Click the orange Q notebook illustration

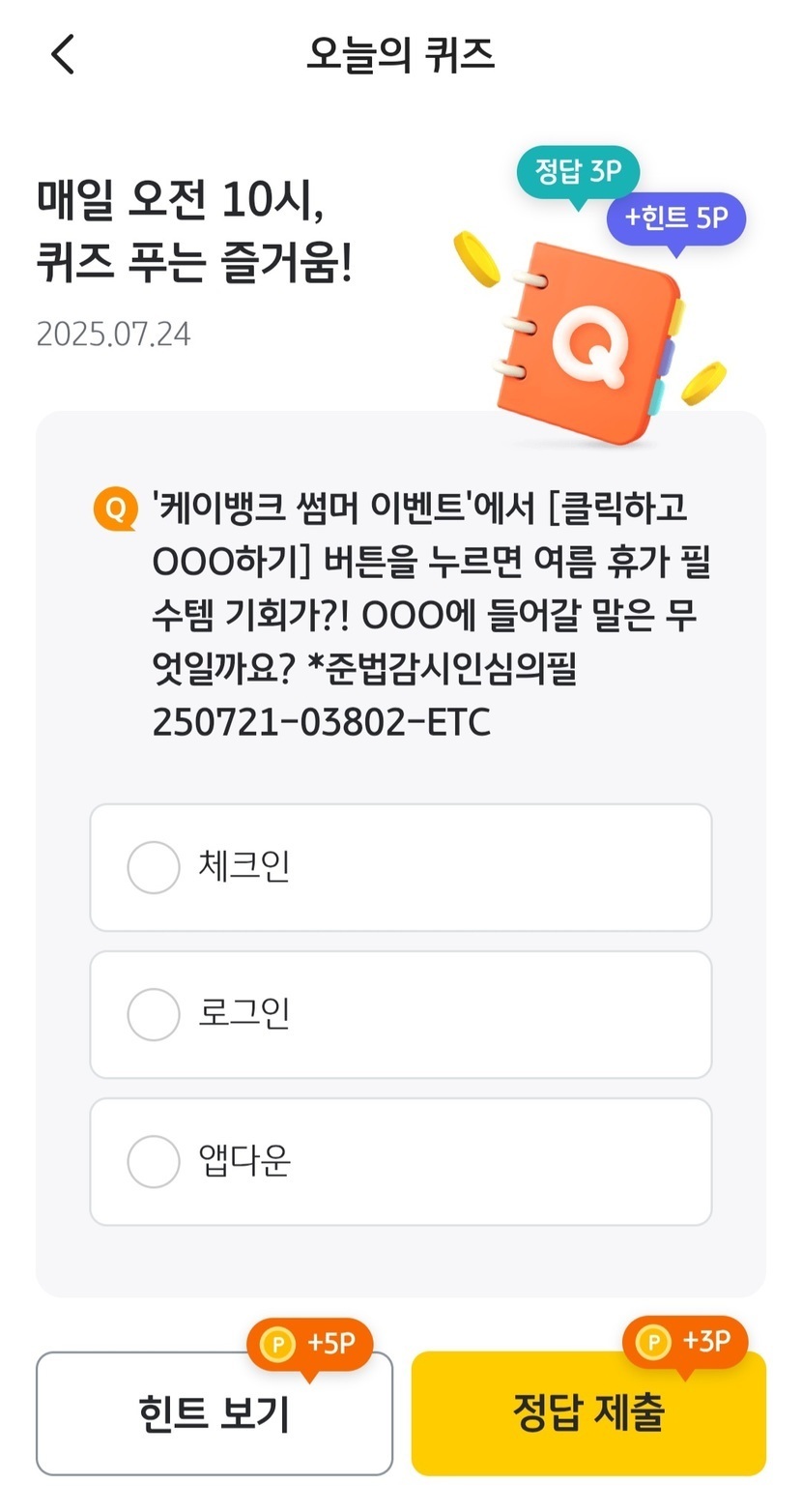tap(587, 343)
